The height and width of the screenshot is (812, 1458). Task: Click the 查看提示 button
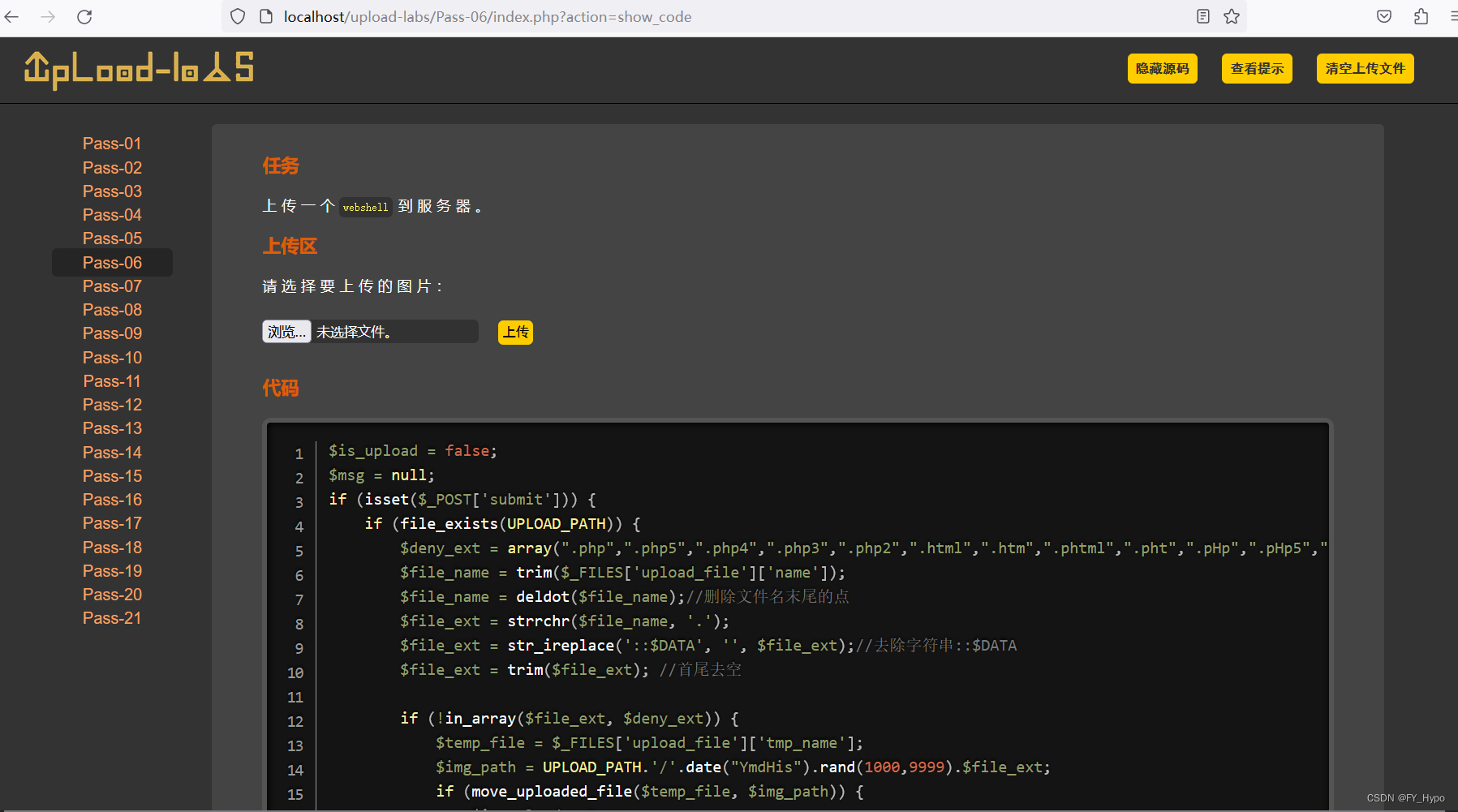click(x=1257, y=69)
